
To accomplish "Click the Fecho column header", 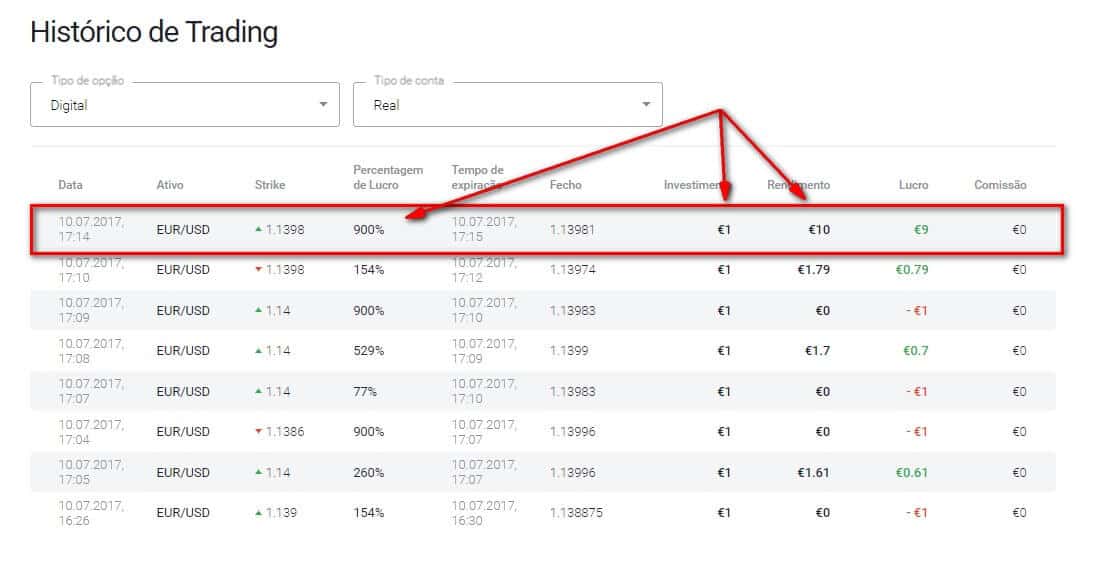I will click(x=565, y=185).
